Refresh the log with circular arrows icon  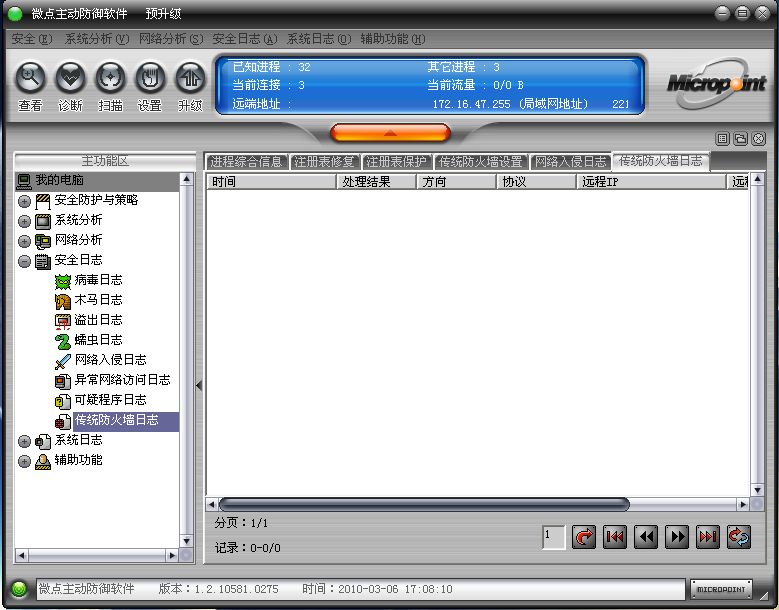click(739, 537)
